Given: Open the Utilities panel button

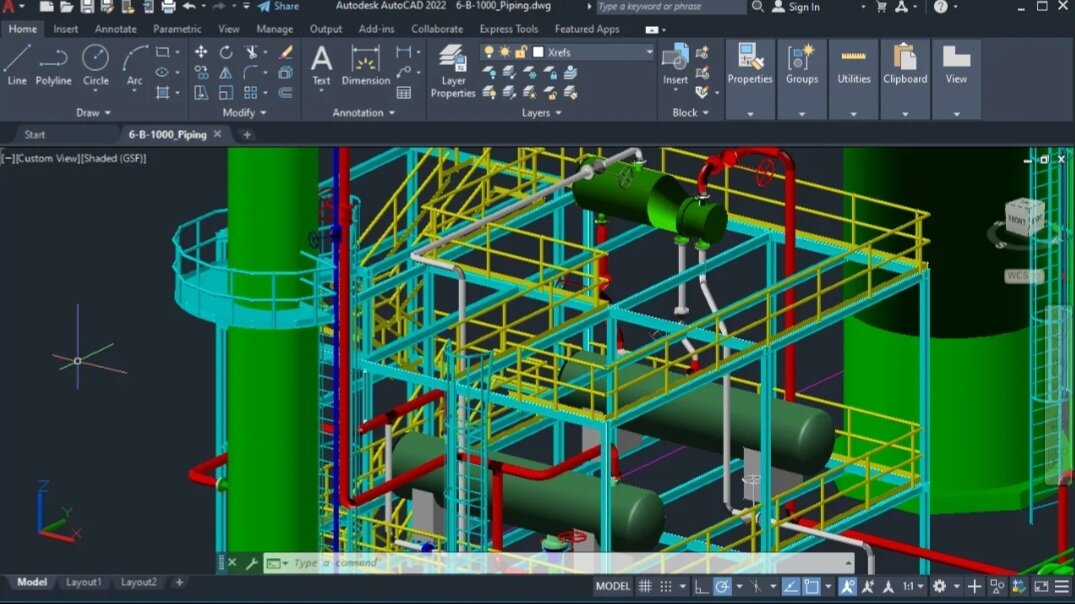Looking at the screenshot, I should click(854, 79).
